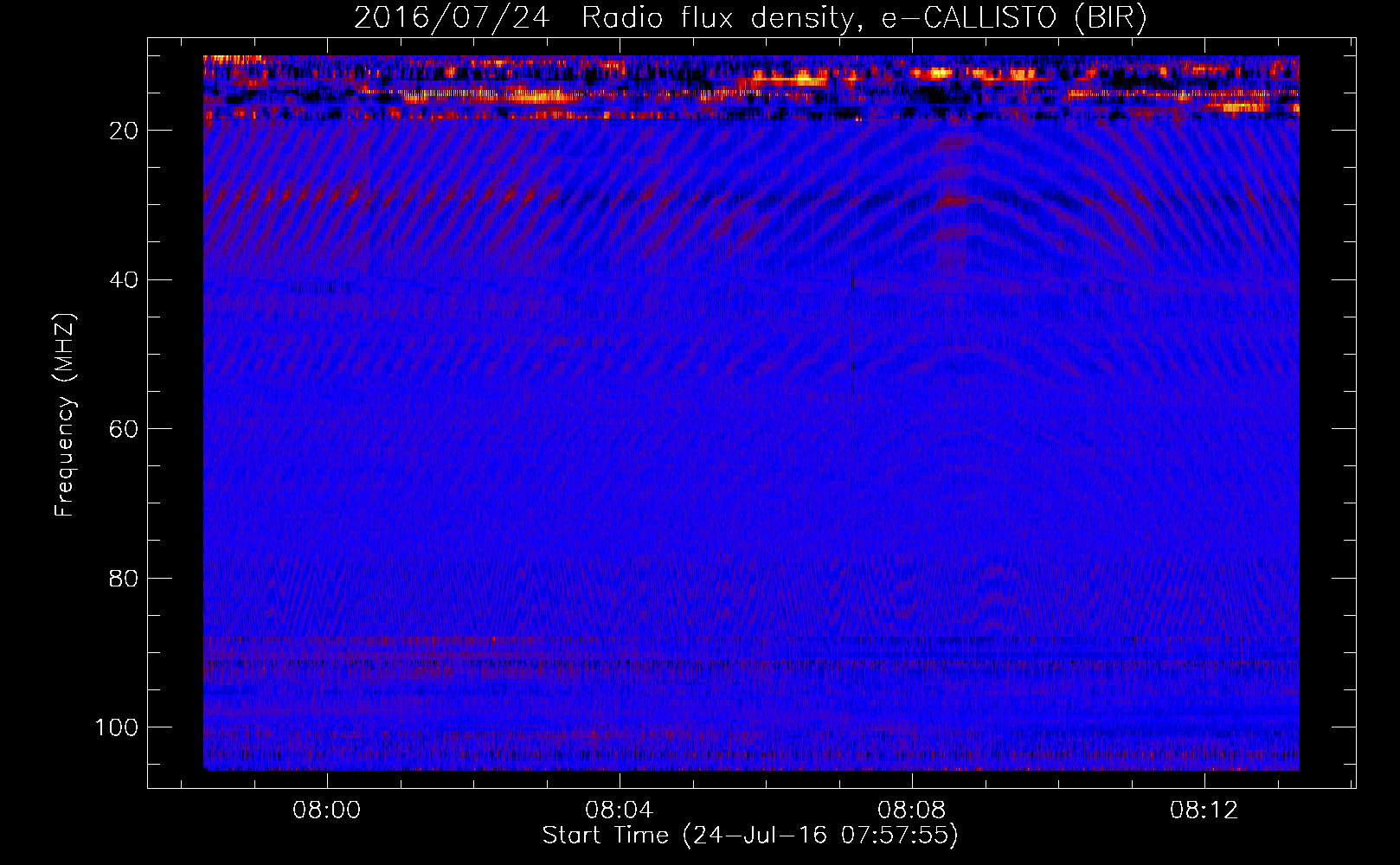Click the '60' frequency tick label
This screenshot has width=1400, height=865.
pyautogui.click(x=125, y=429)
